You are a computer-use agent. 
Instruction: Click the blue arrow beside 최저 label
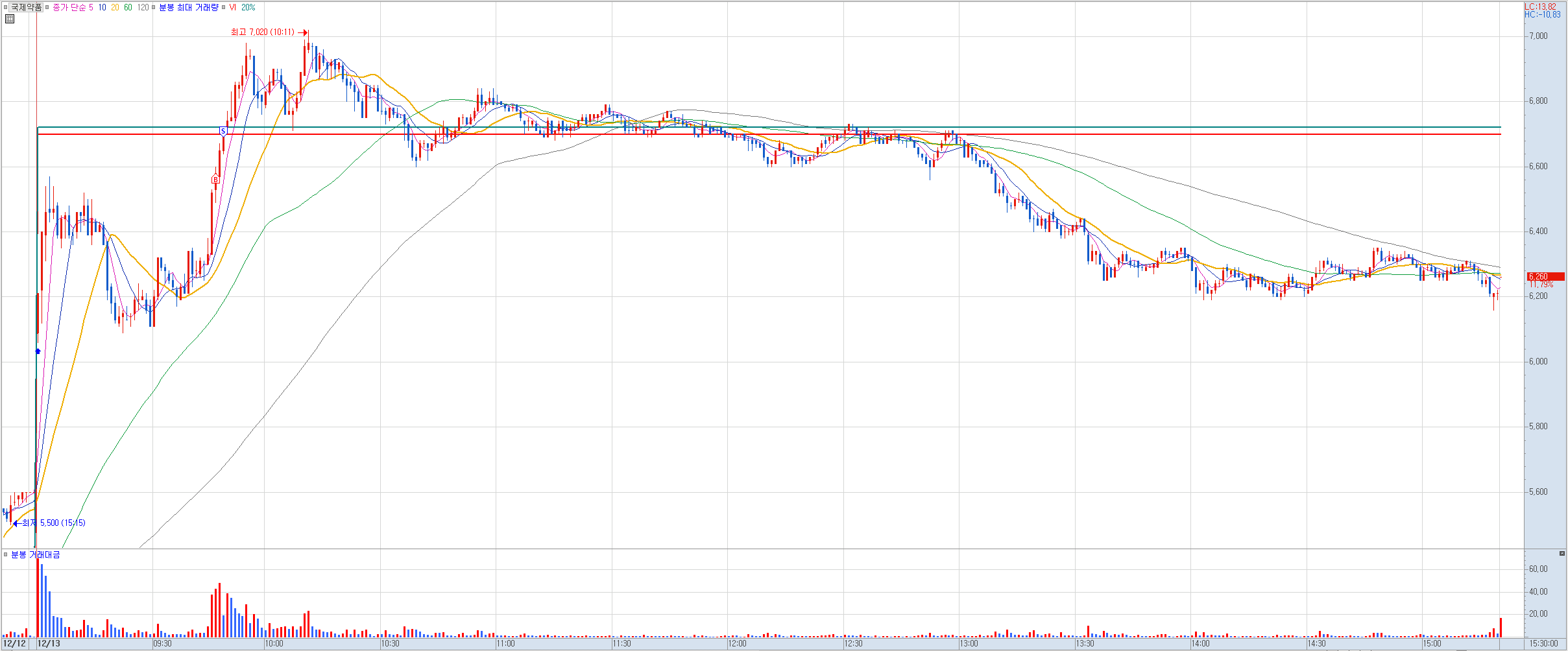coord(17,523)
